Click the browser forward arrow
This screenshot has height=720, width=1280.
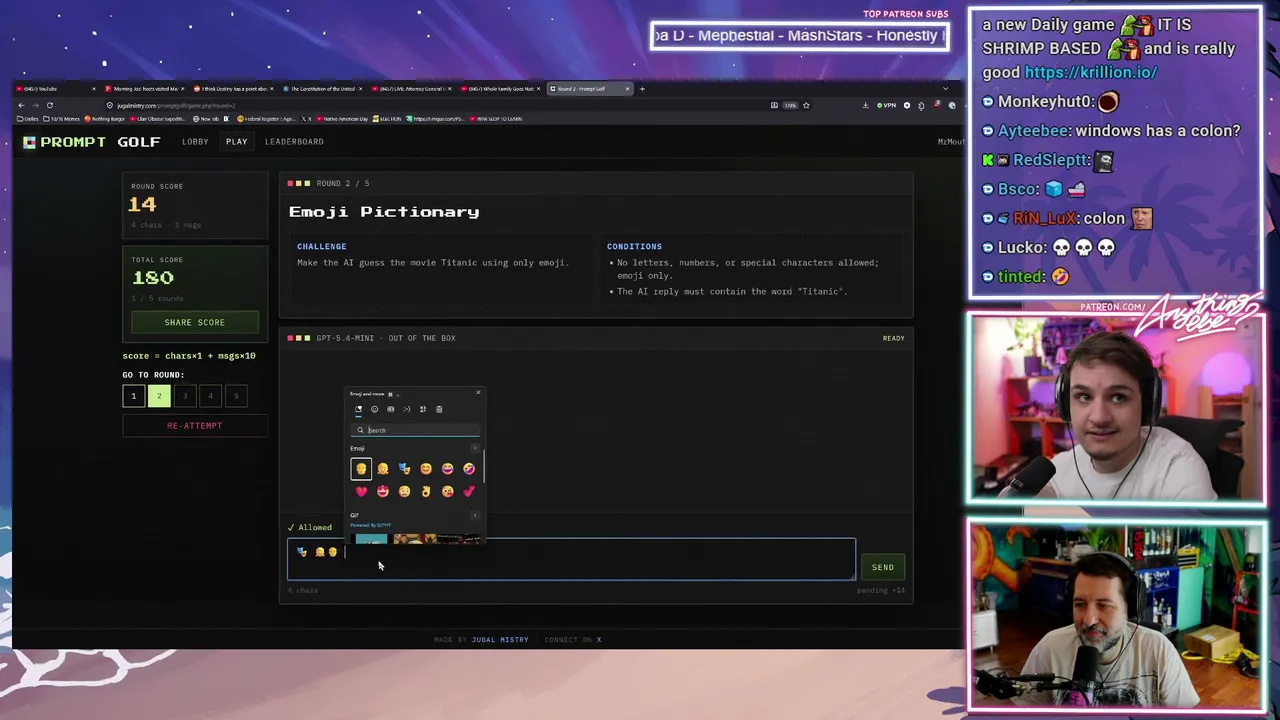pos(35,105)
